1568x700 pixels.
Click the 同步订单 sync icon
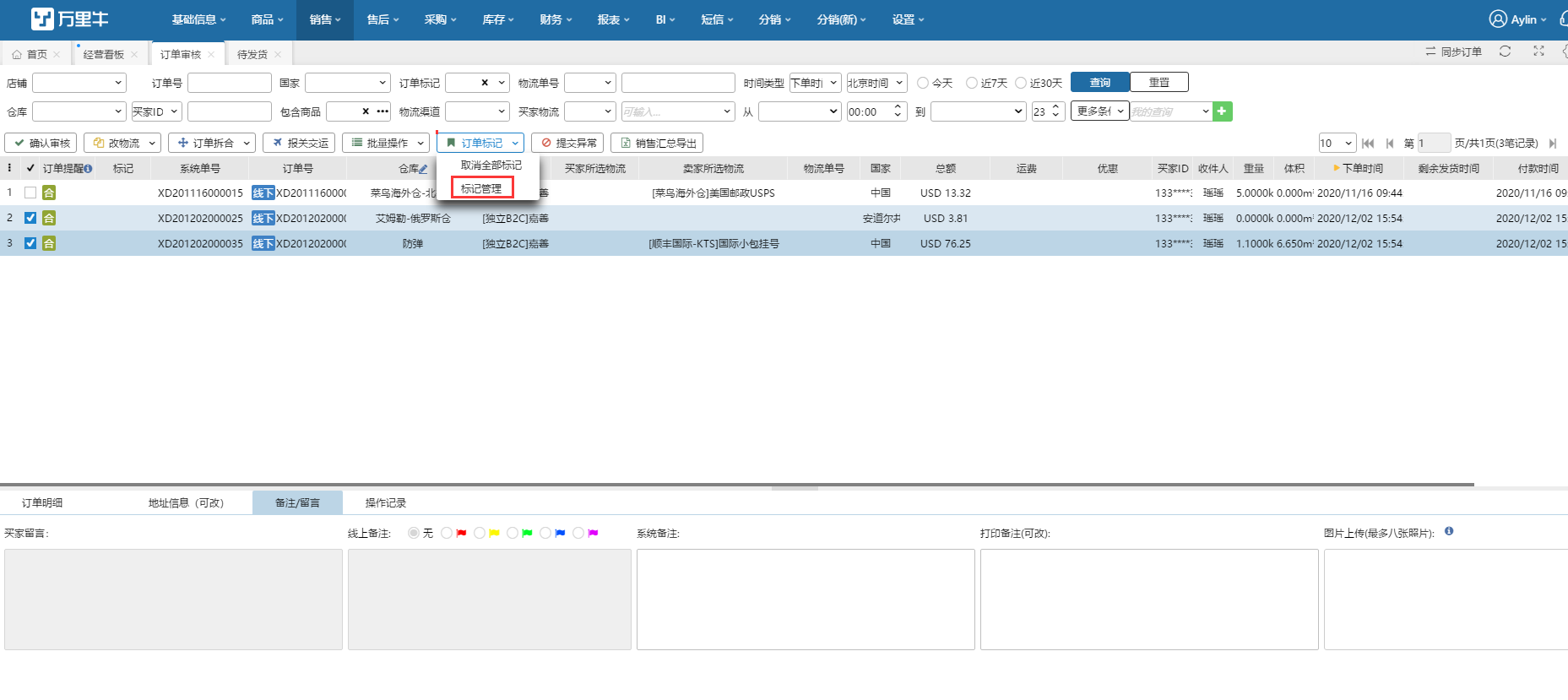point(1430,52)
